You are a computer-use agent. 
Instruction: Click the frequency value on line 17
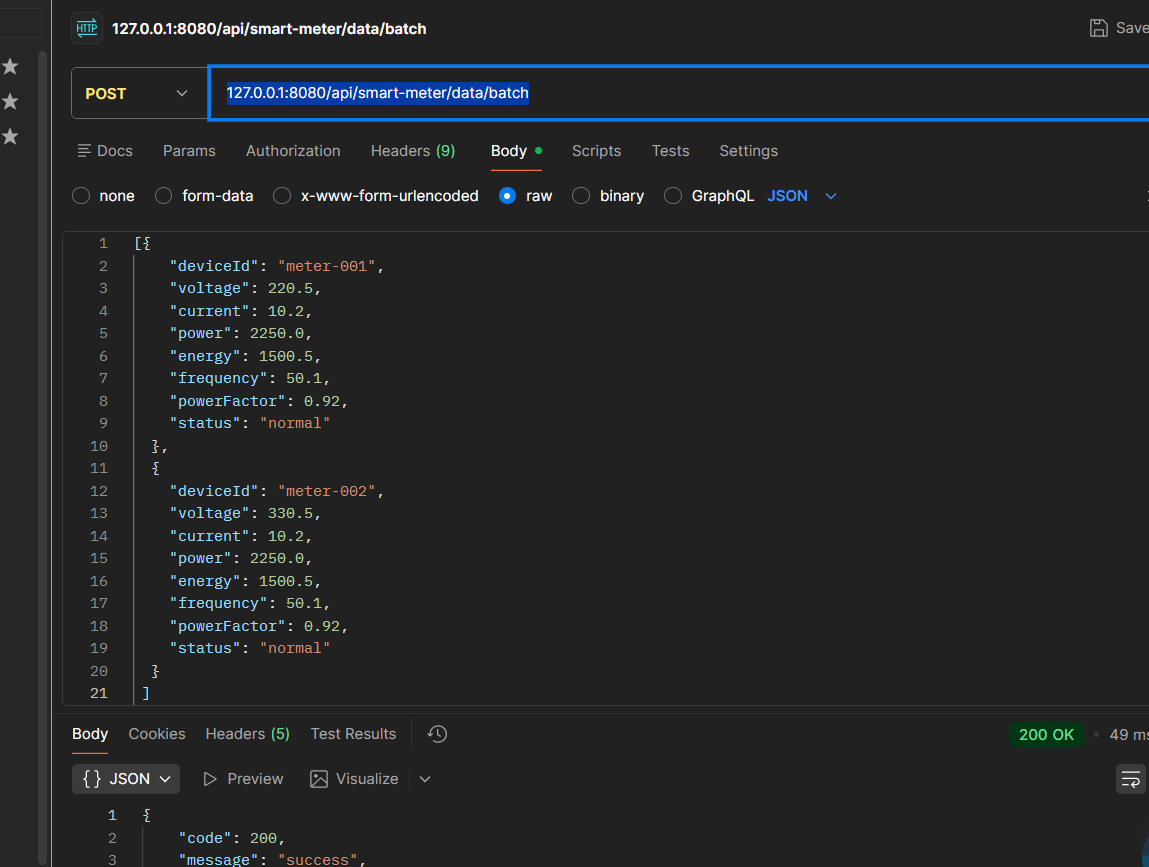coord(303,603)
